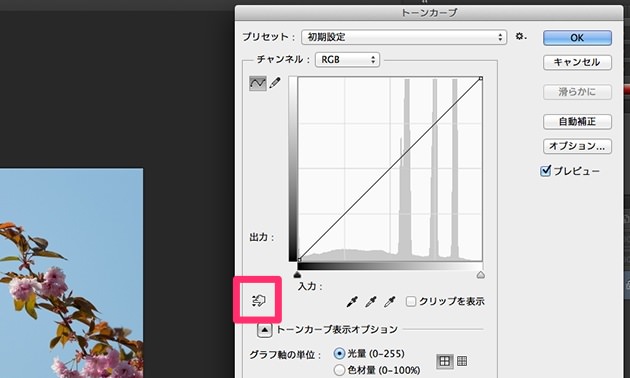Click the bottom-left curve endpoint

(299, 259)
